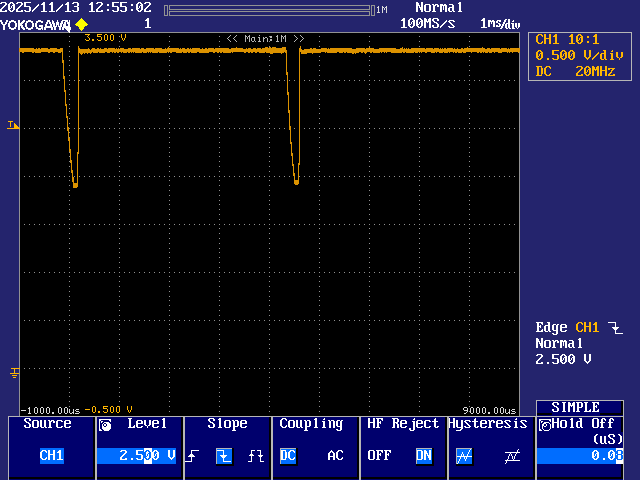The width and height of the screenshot is (640, 480).
Task: Choose the wide hysteresis icon
Action: 512,456
